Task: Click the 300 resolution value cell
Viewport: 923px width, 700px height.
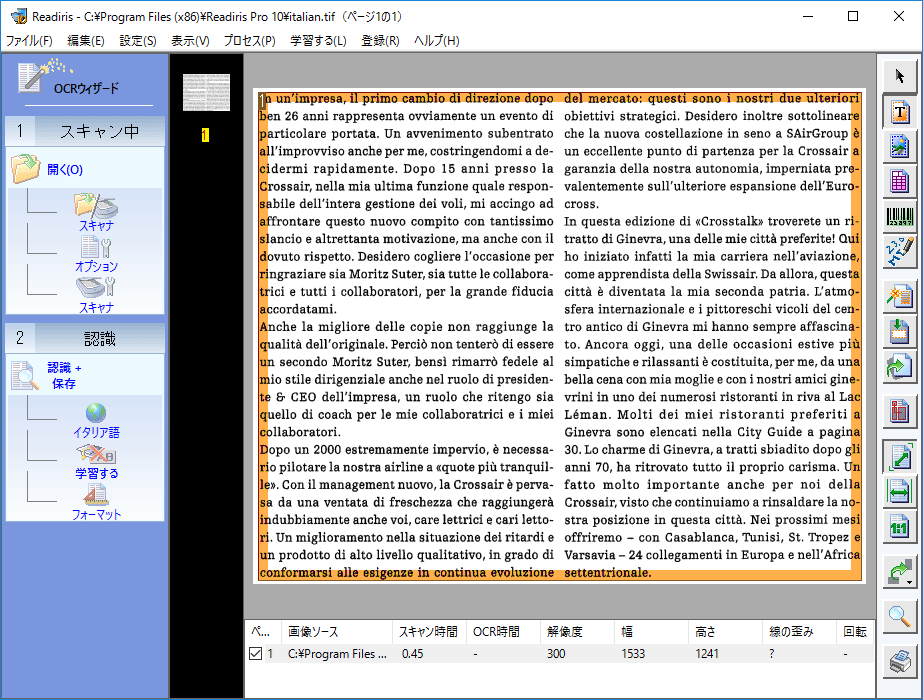Action: [556, 653]
